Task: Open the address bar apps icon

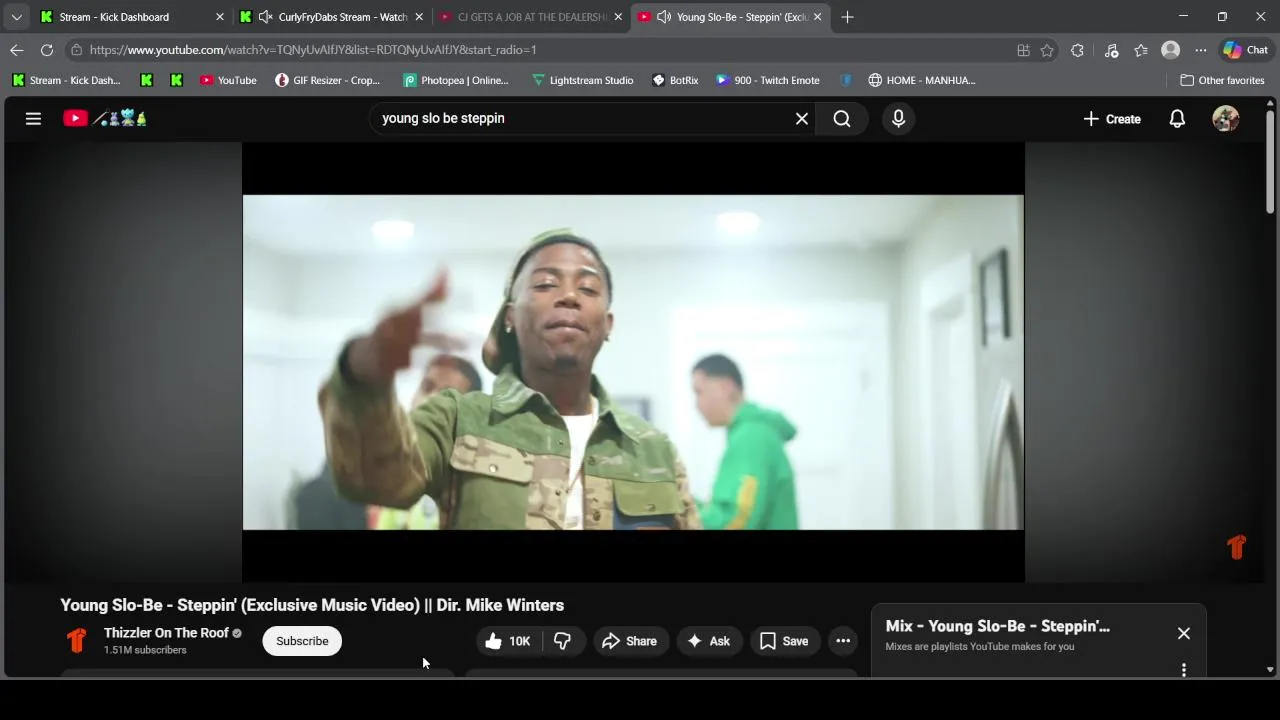Action: [x=1023, y=50]
